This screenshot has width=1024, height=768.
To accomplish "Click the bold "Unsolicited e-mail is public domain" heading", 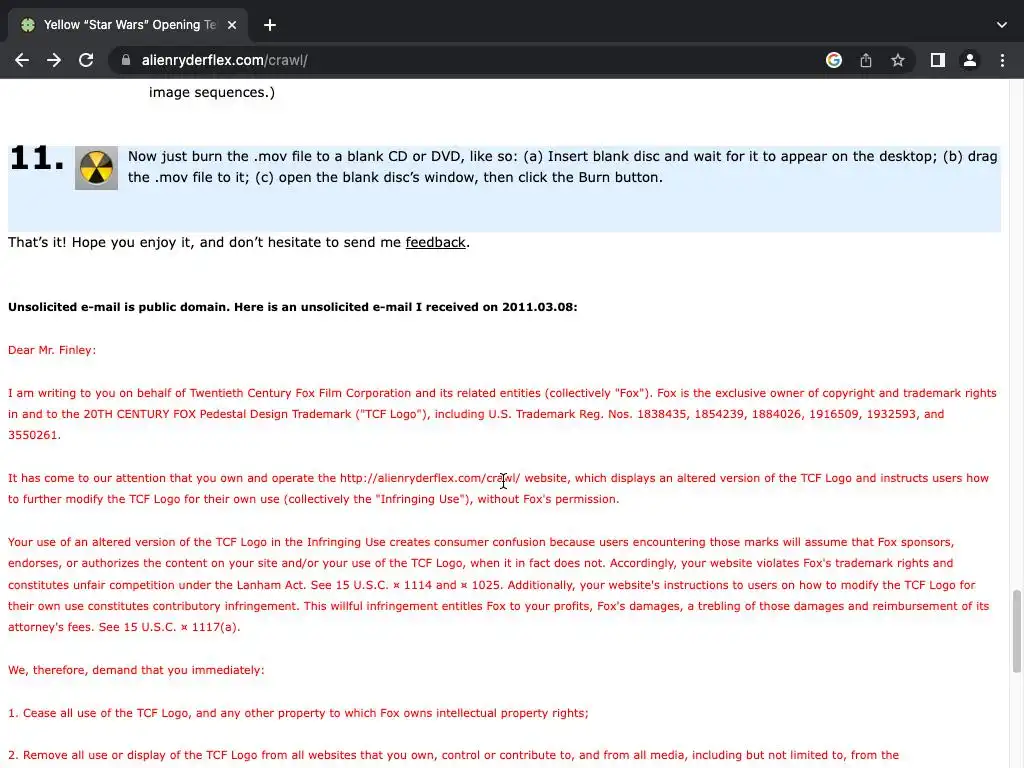I will [293, 307].
